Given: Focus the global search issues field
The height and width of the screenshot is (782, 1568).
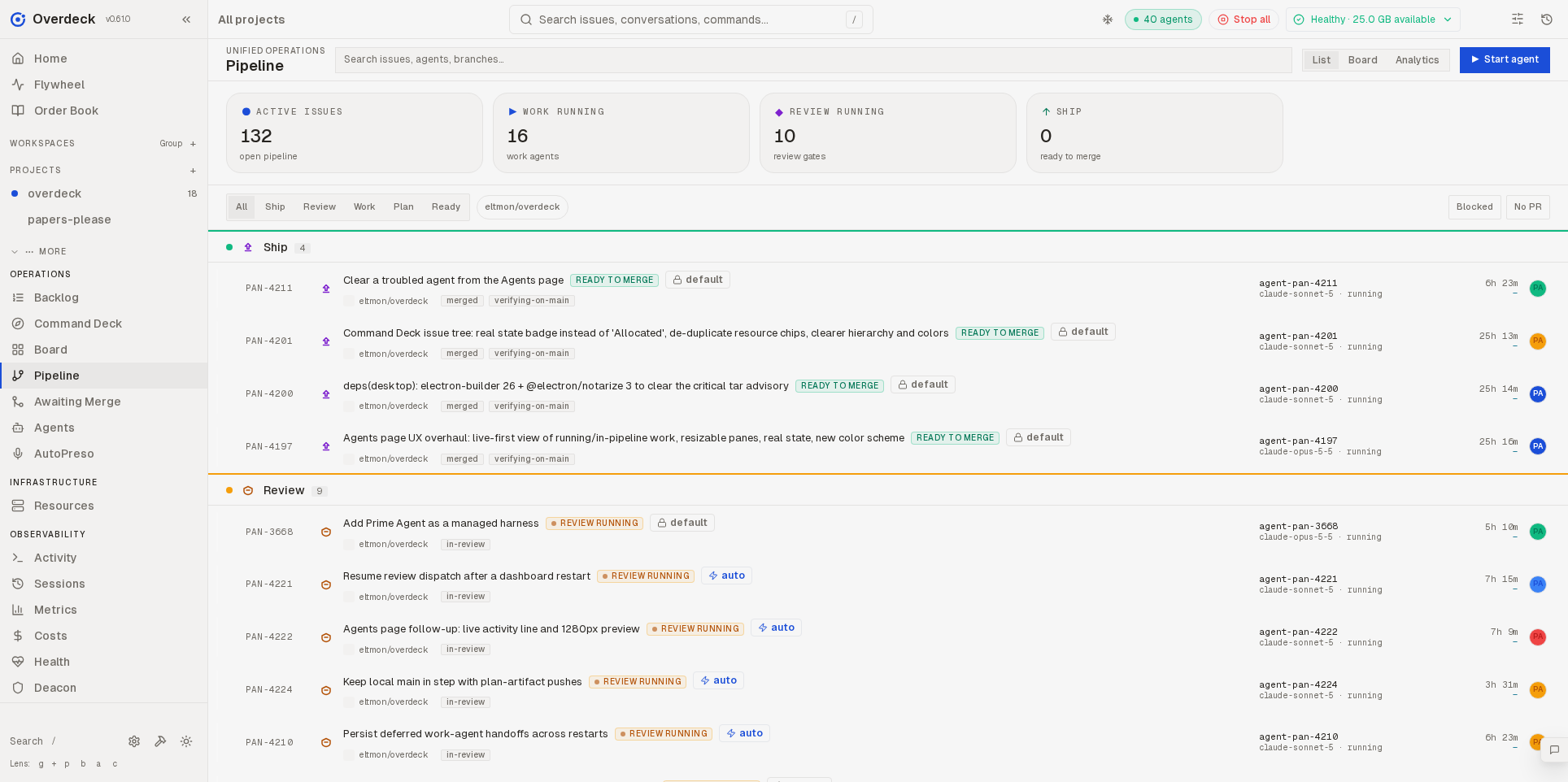Looking at the screenshot, I should click(x=691, y=20).
